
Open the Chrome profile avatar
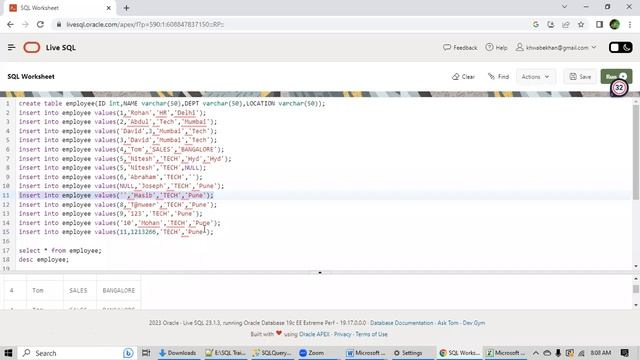point(614,24)
